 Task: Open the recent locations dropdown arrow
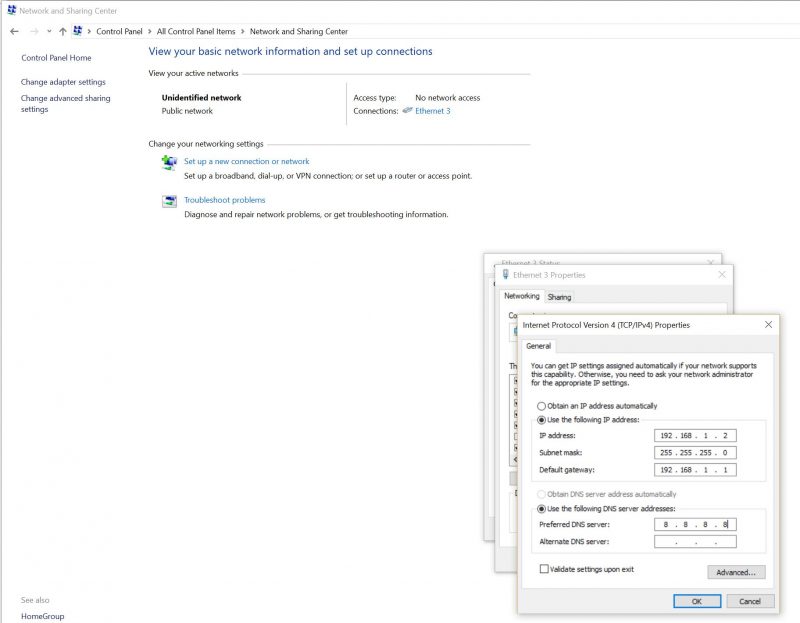coord(49,31)
